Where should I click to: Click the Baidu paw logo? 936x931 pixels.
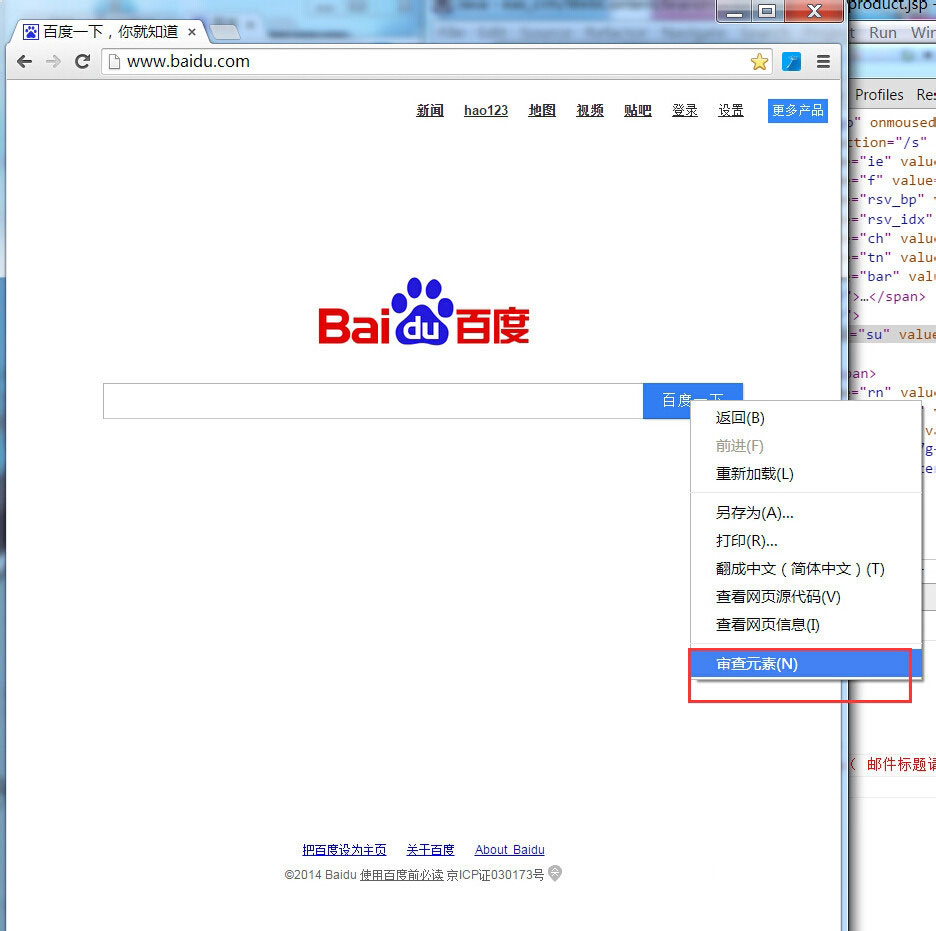423,310
